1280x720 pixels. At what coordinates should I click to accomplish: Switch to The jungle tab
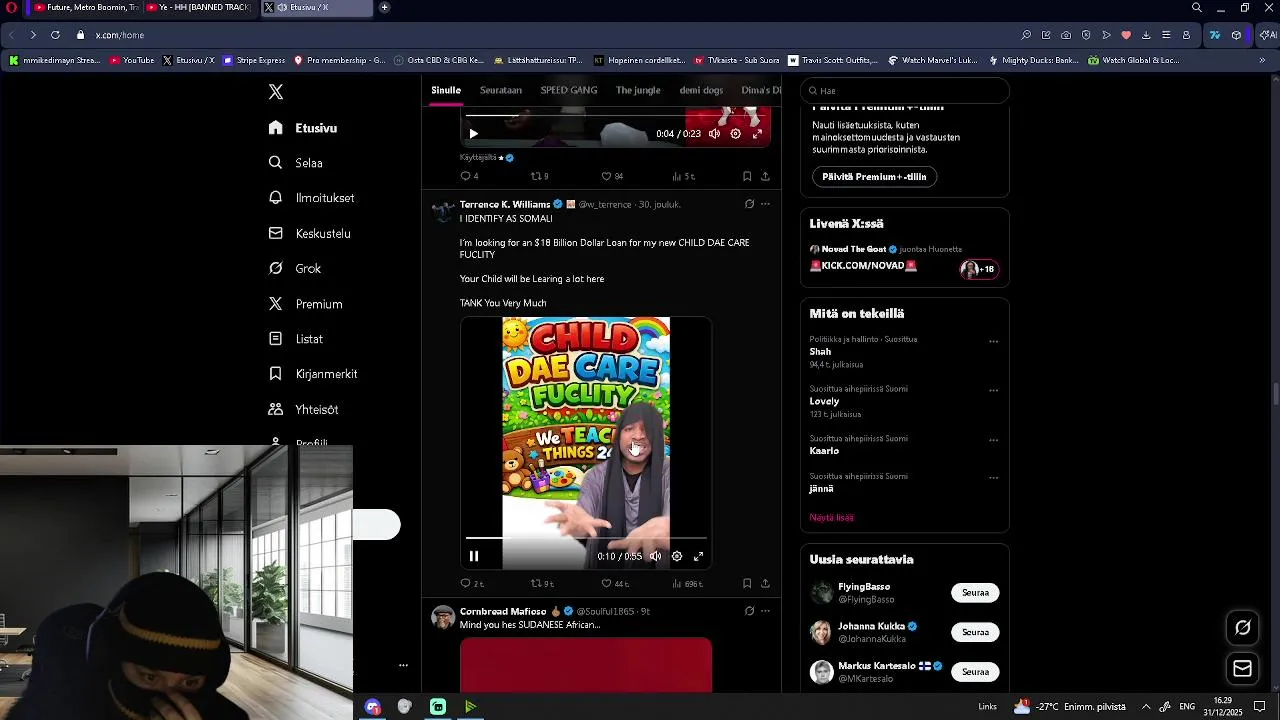[638, 90]
